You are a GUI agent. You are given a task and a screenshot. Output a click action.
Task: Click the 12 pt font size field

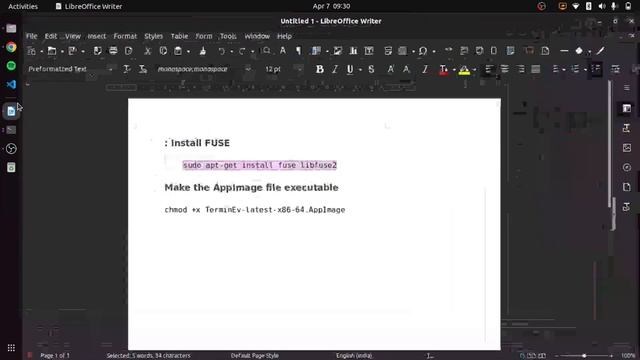(278, 69)
